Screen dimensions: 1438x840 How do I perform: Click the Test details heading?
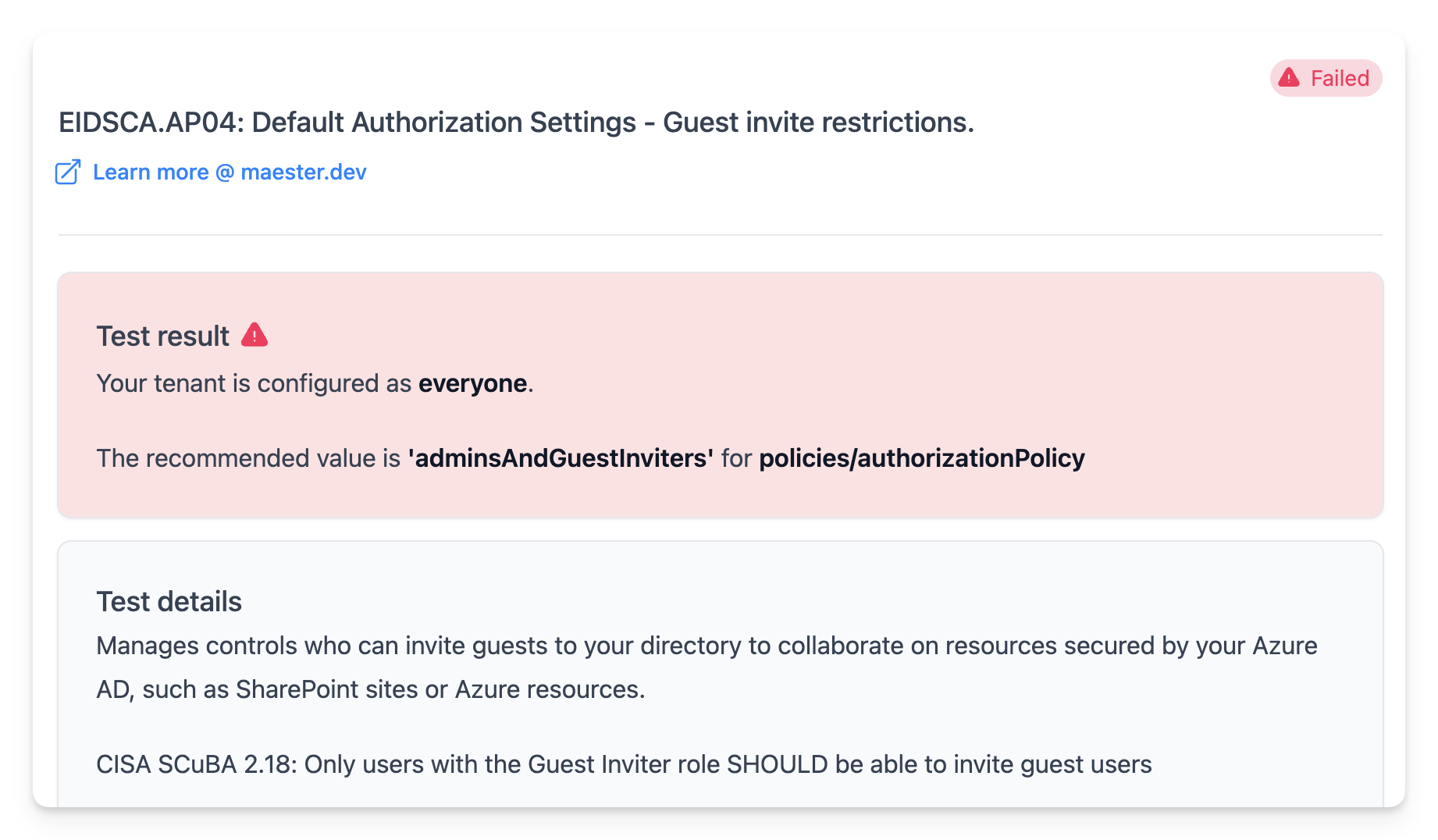(x=169, y=602)
